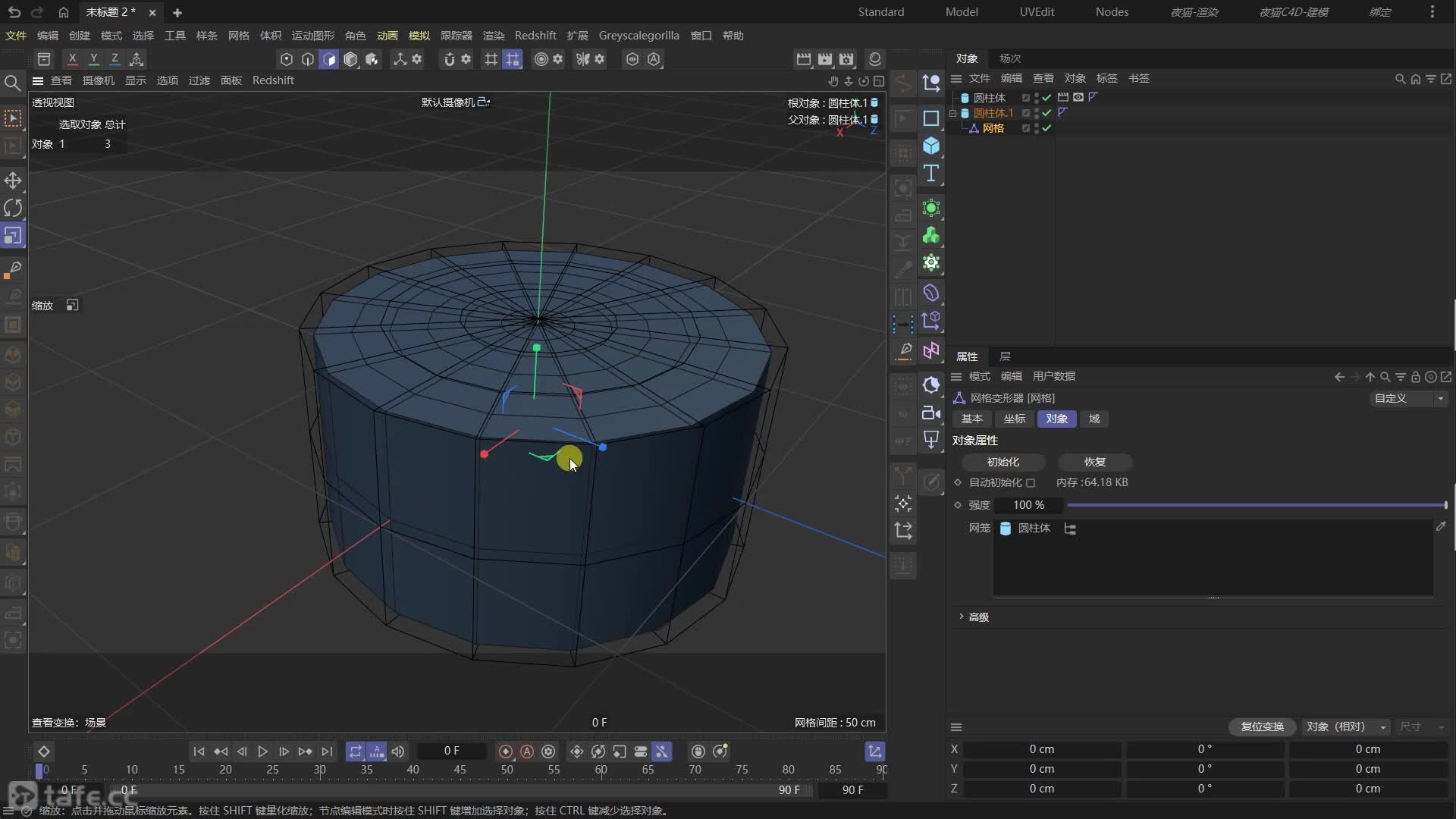The image size is (1456, 819).
Task: Add a Cube primitive from the palette
Action: (931, 146)
